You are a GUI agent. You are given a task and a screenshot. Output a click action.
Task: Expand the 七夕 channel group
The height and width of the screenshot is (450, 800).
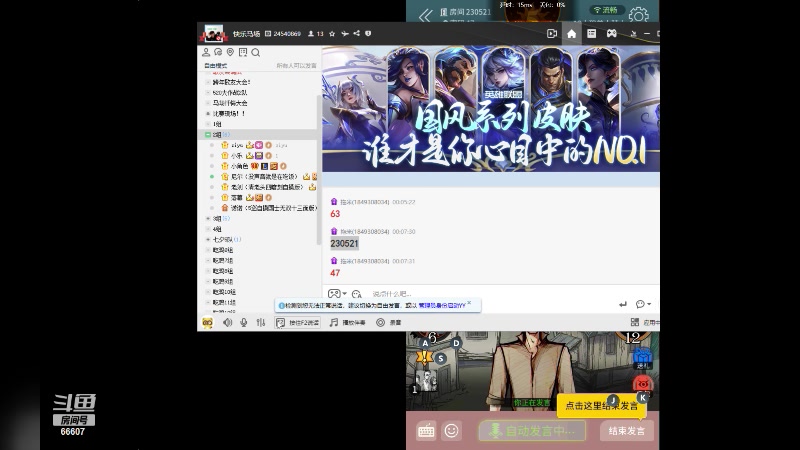tap(208, 239)
